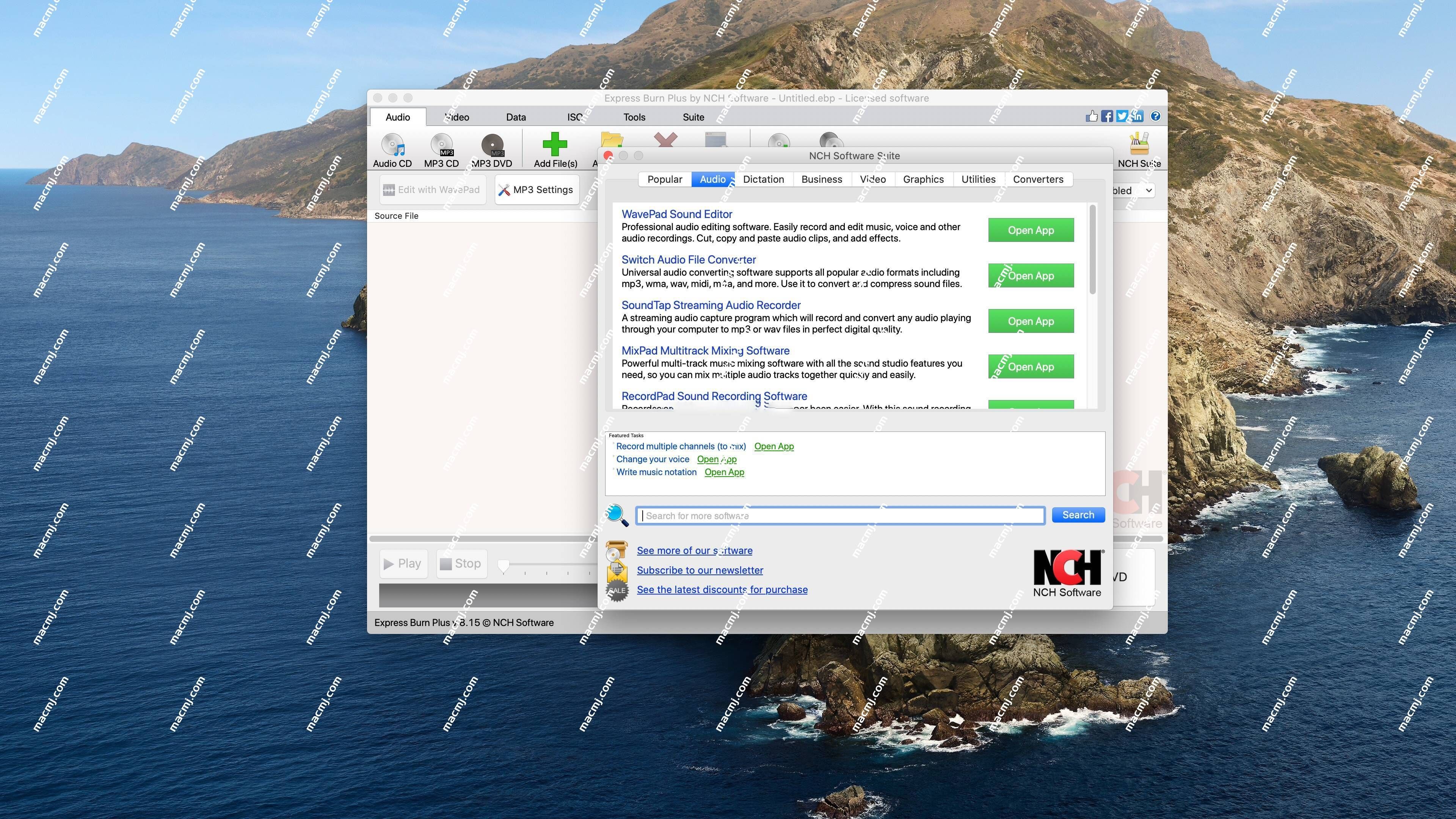
Task: Select the Utilities category tab
Action: pos(978,179)
